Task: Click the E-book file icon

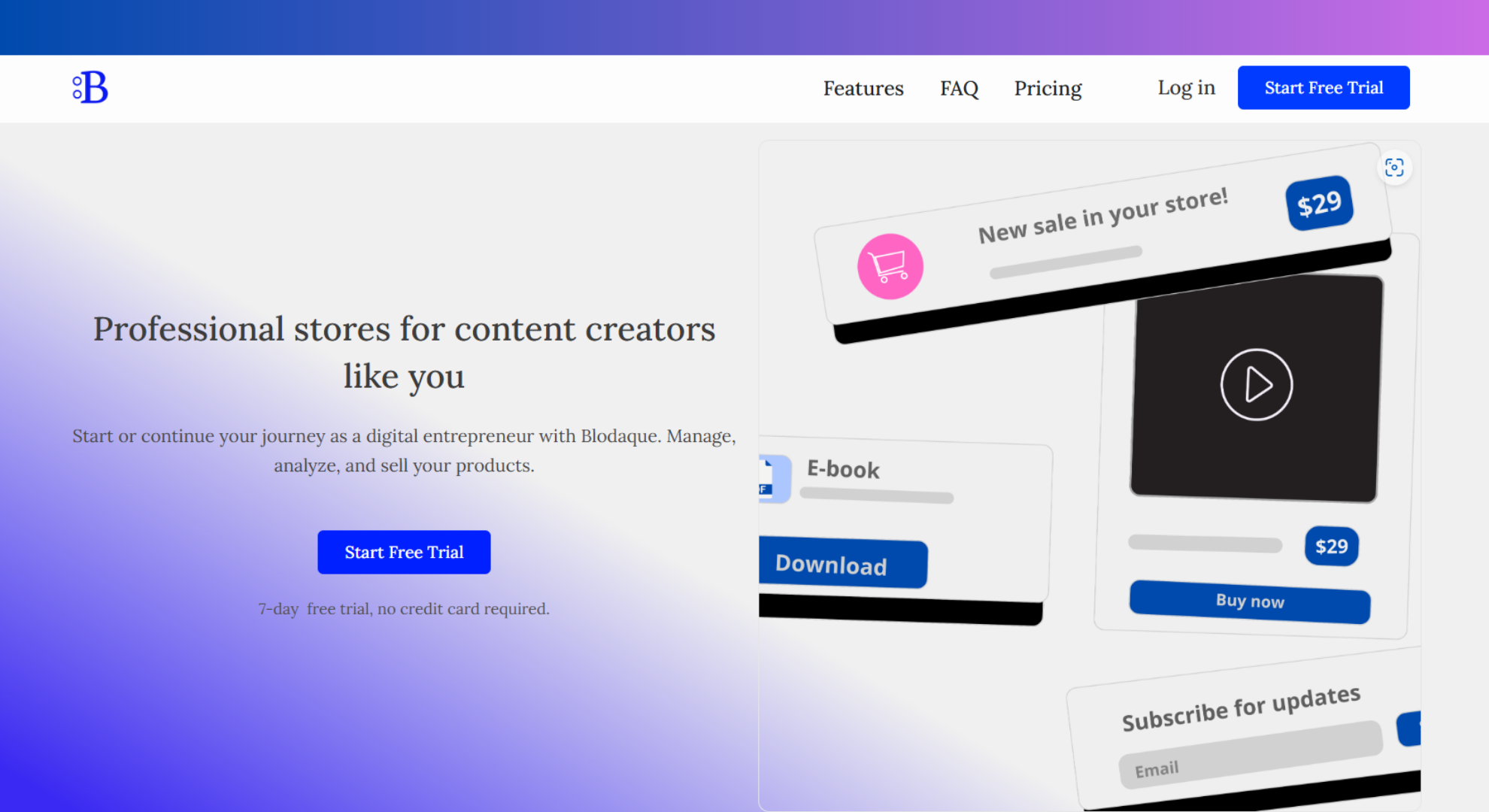Action: (775, 478)
